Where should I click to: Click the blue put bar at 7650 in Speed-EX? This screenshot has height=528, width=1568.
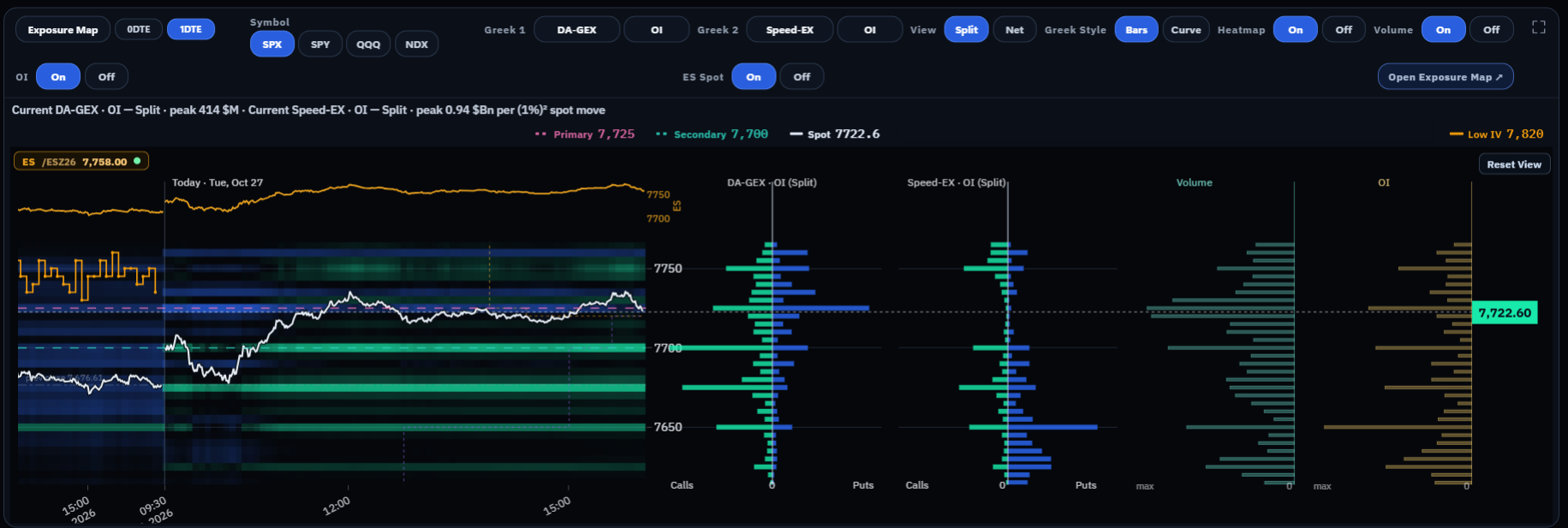click(x=1053, y=427)
